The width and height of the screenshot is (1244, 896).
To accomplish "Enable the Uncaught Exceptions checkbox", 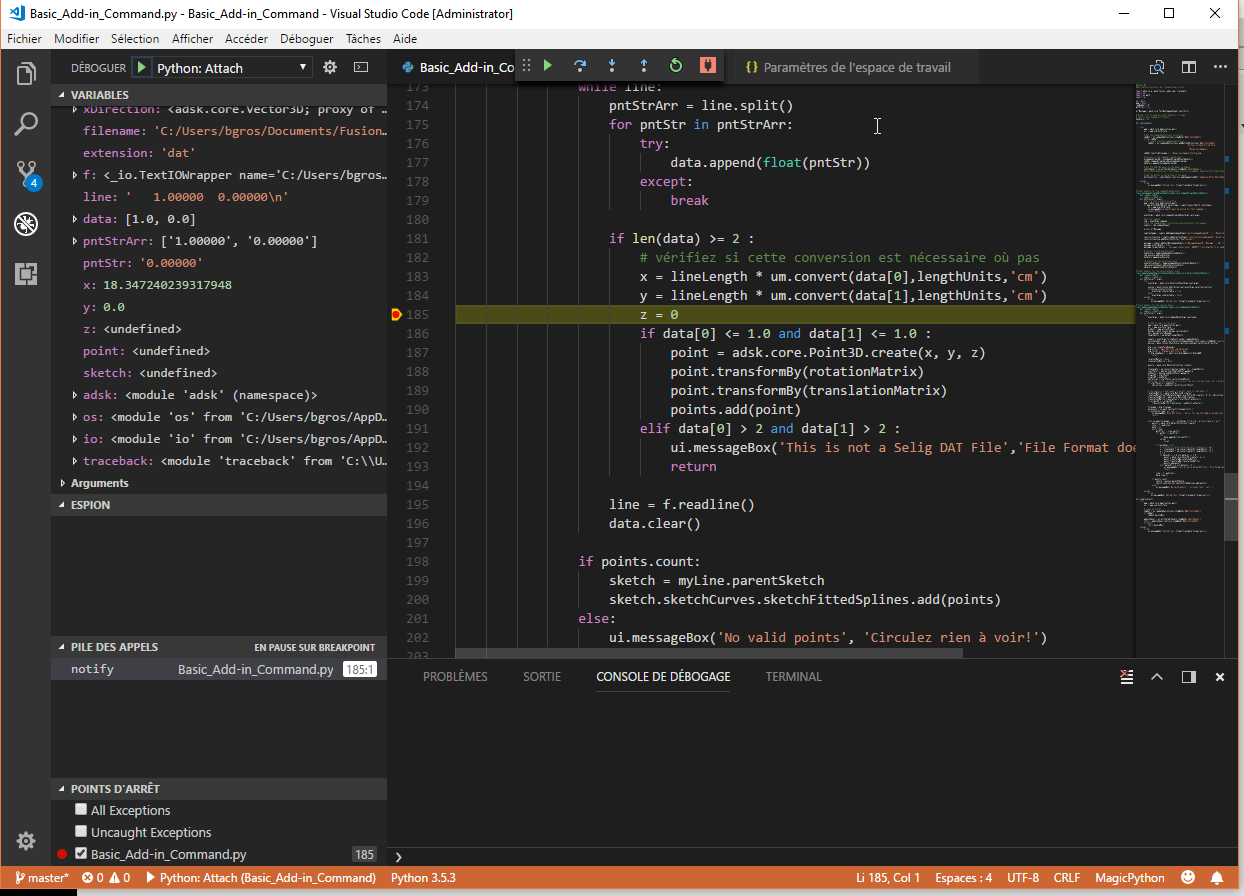I will [81, 831].
